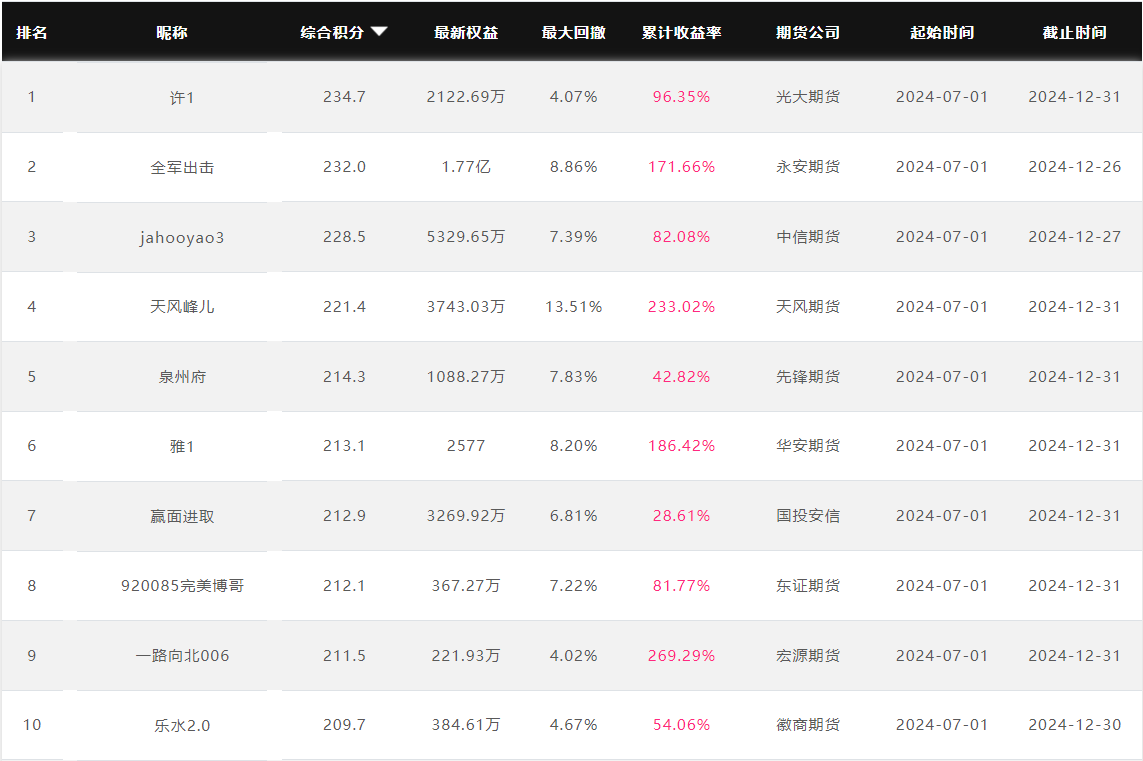Click return rate 28.61%
Viewport: 1143px width, 761px height.
click(682, 515)
